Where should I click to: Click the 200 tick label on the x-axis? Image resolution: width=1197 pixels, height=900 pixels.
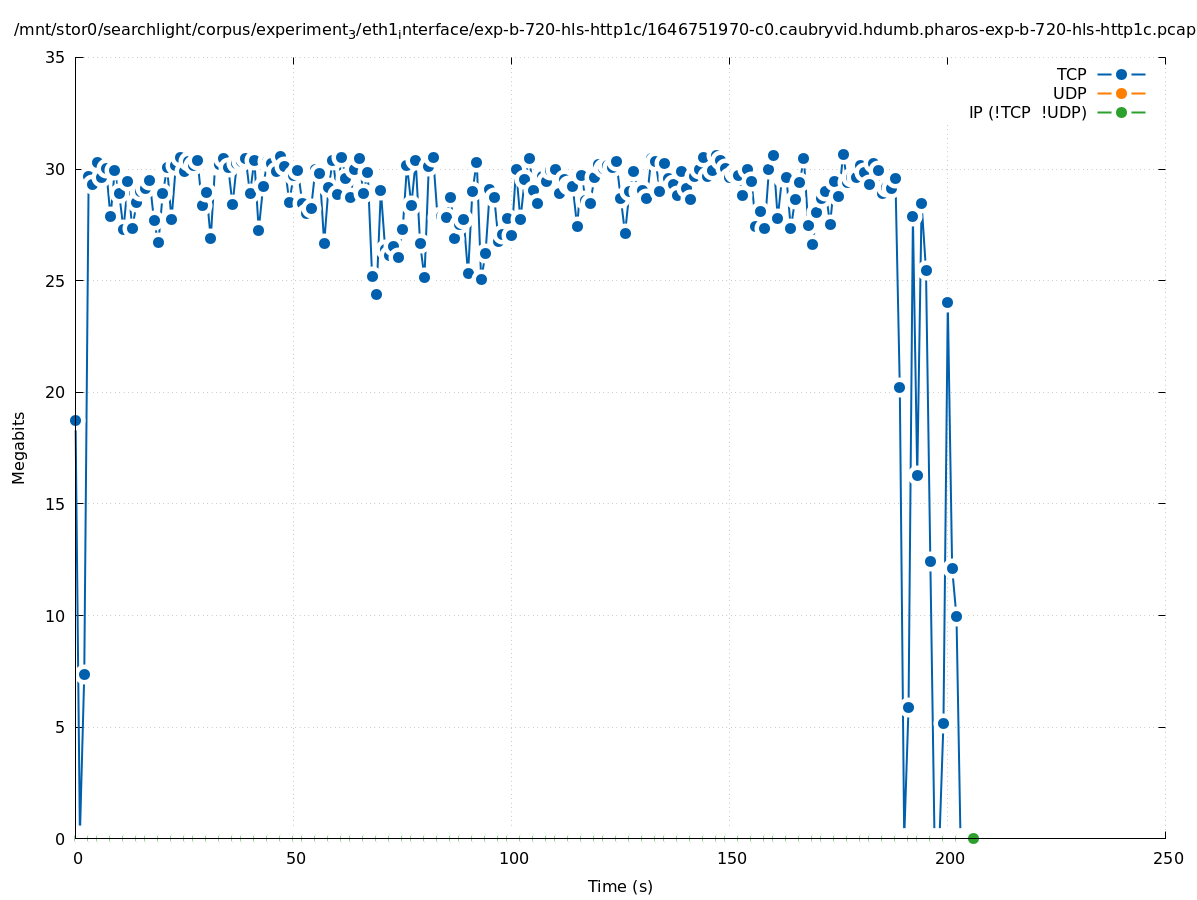(x=949, y=859)
